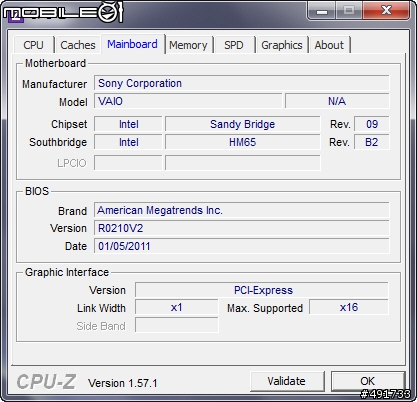Click the x16 Max. Supported field
This screenshot has height=402, width=417.
(x=349, y=307)
